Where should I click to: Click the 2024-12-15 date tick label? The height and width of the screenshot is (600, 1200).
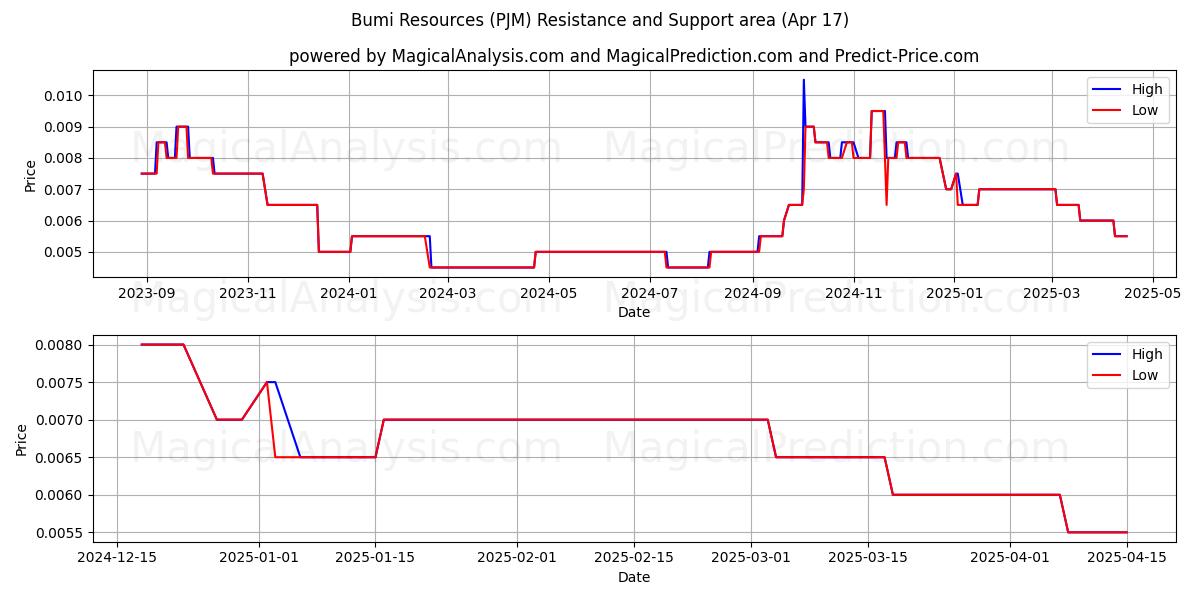pyautogui.click(x=117, y=559)
